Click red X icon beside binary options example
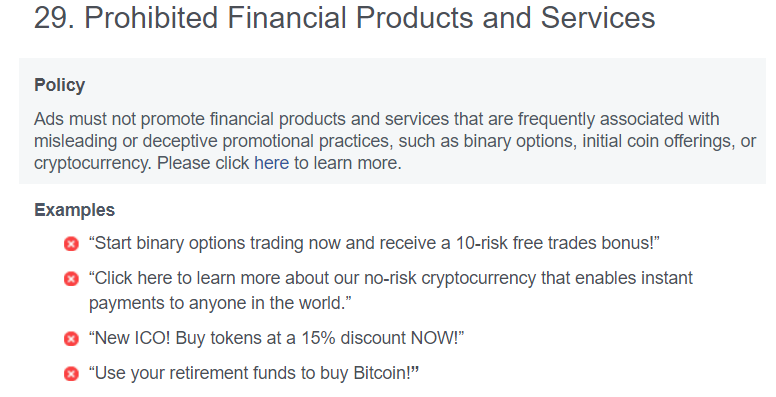This screenshot has width=776, height=397. coord(71,244)
